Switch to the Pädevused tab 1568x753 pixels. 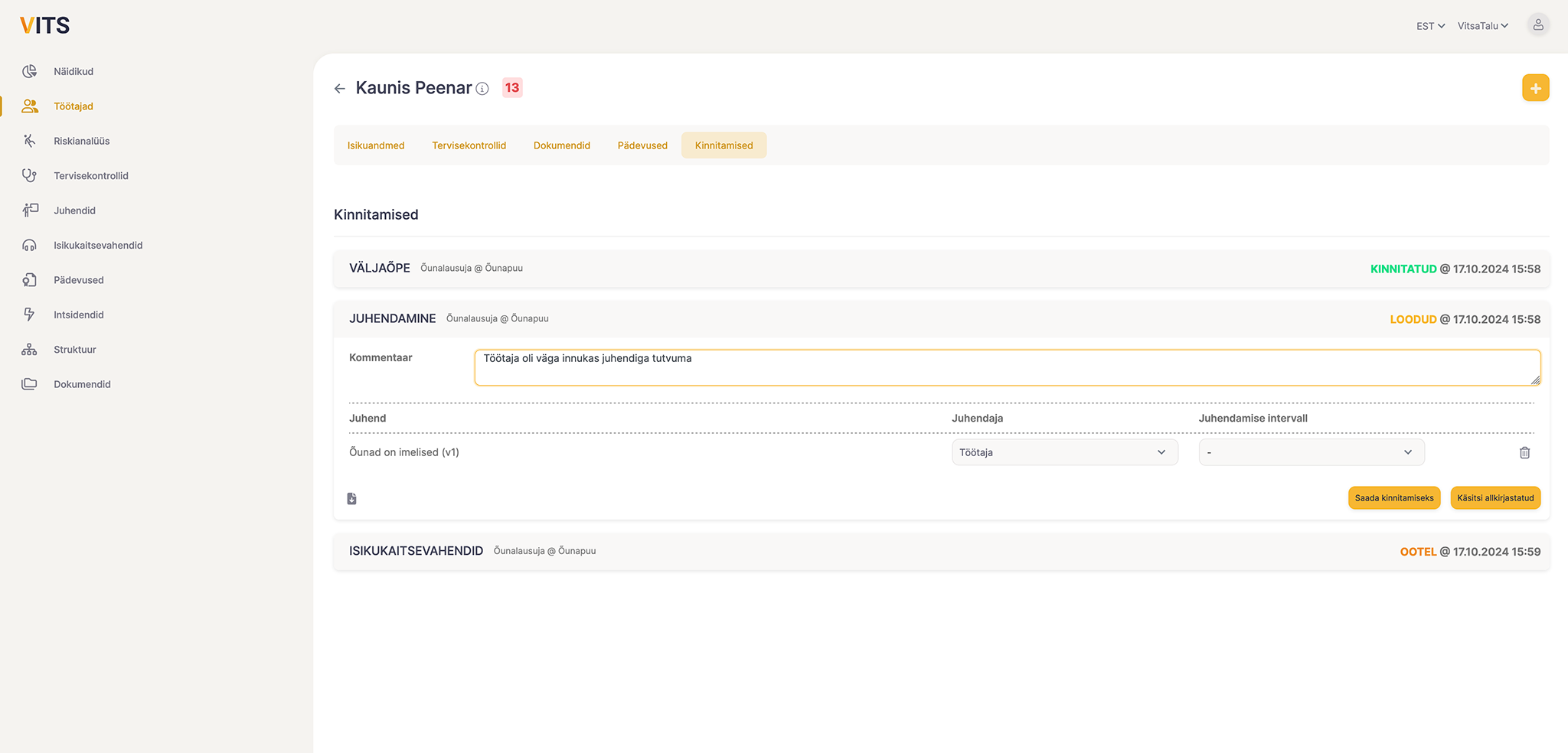[642, 145]
